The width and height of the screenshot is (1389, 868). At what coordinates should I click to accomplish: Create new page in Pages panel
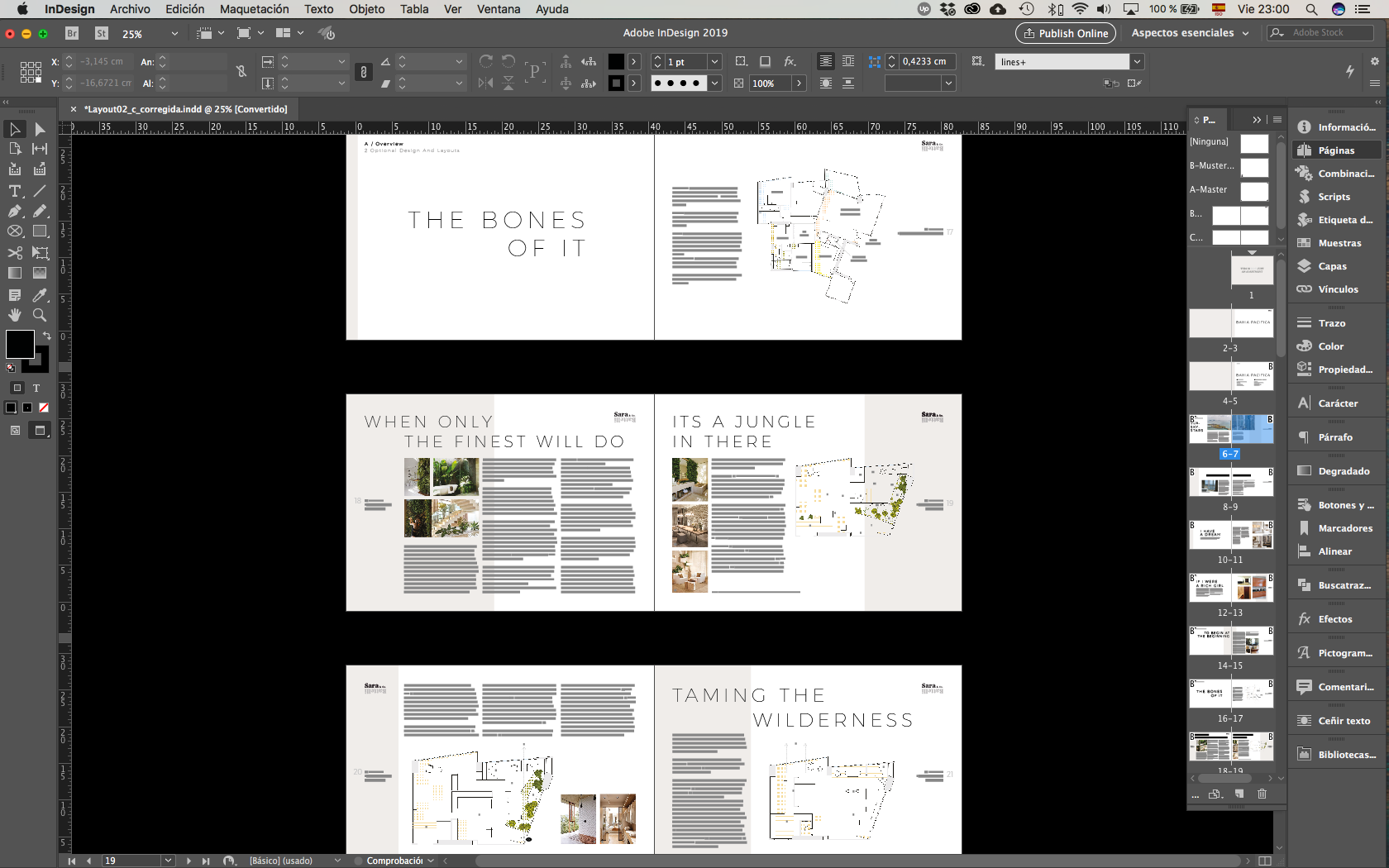1239,794
